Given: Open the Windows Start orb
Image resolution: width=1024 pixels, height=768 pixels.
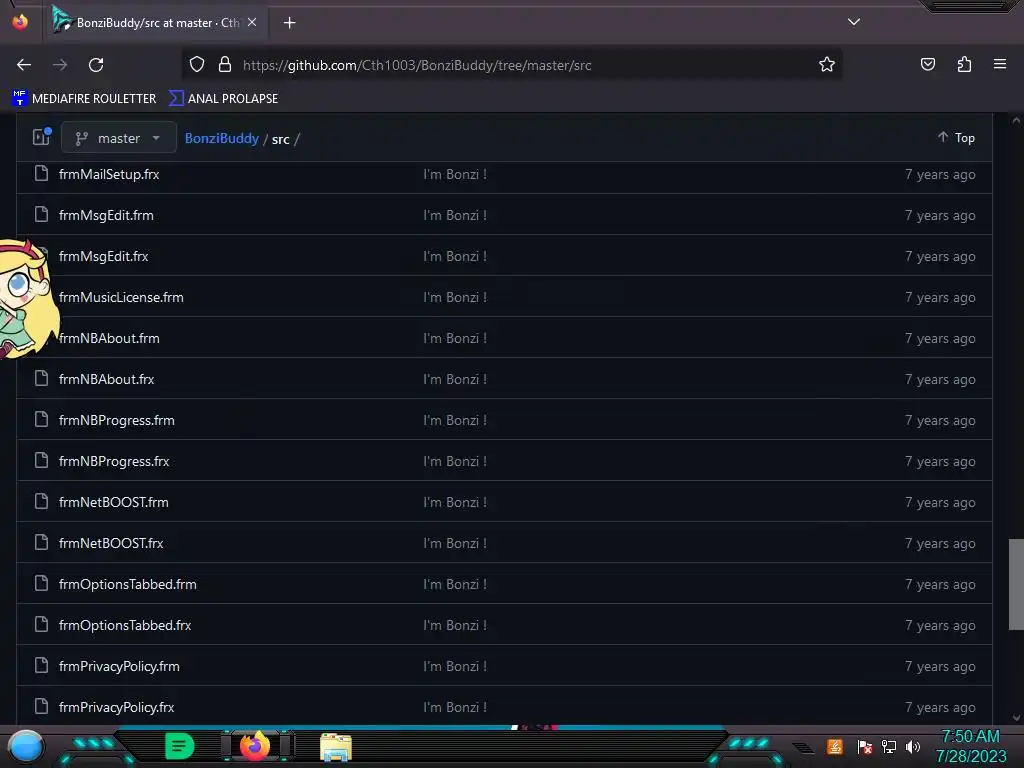Looking at the screenshot, I should [26, 746].
